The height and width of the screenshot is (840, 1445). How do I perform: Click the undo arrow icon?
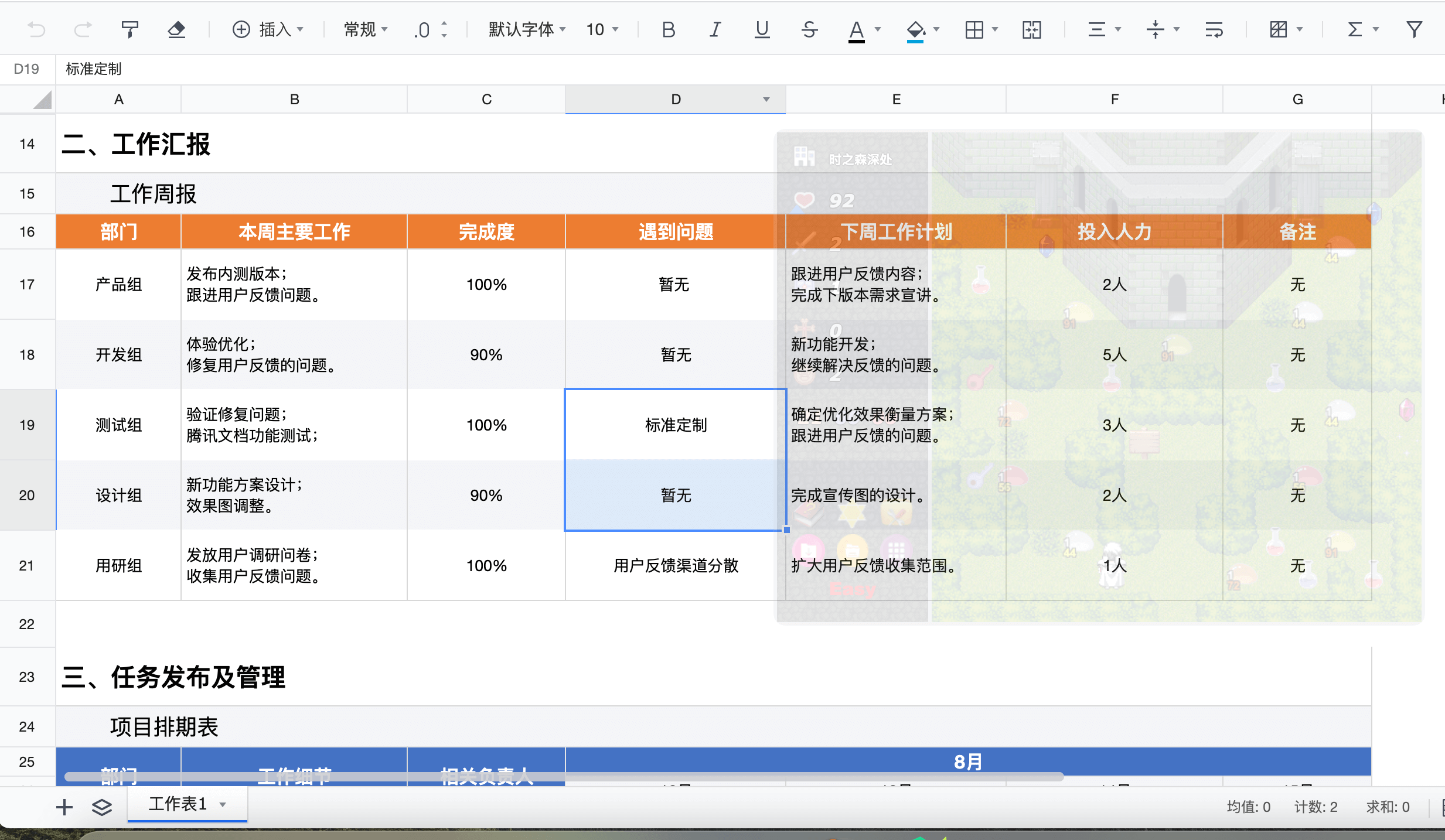[x=36, y=29]
